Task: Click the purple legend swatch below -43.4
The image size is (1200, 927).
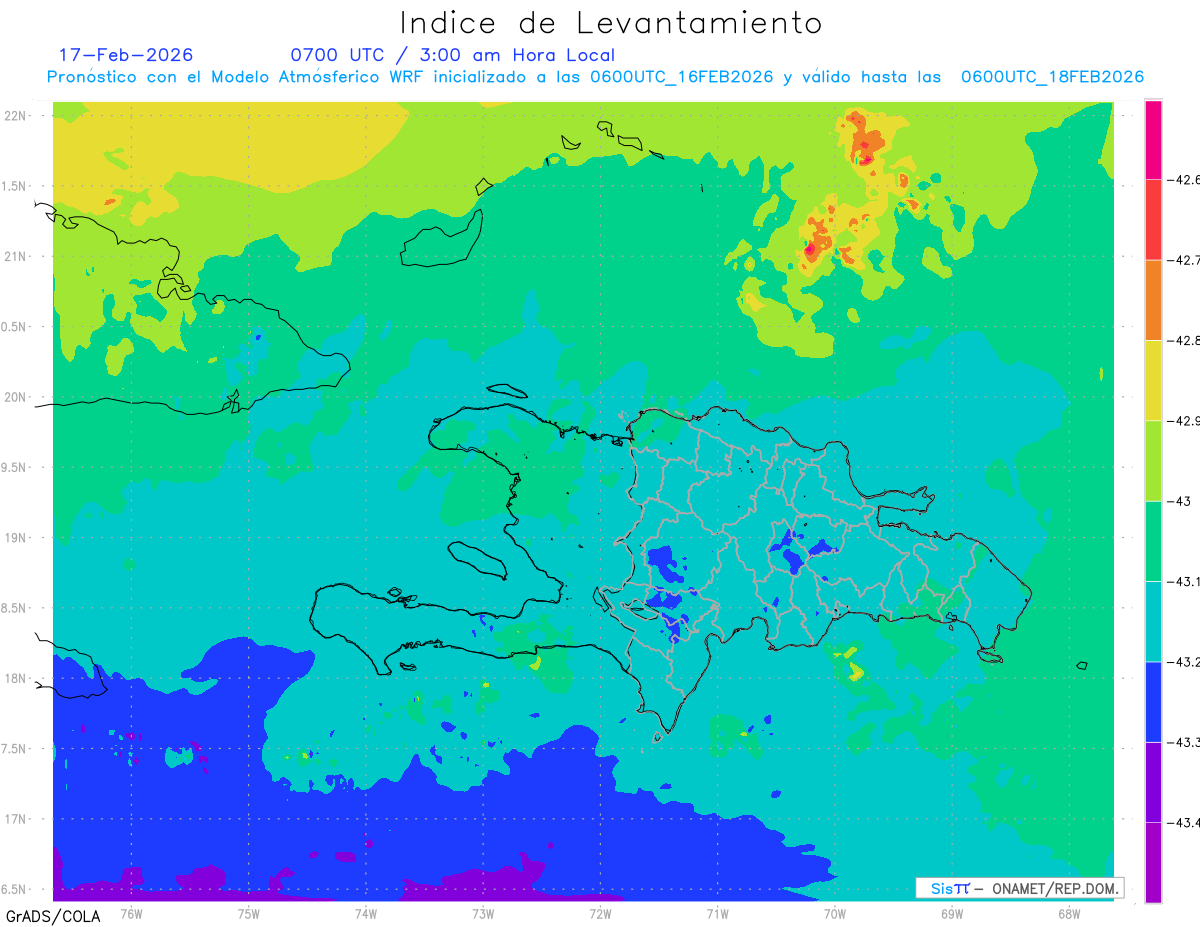Action: (1153, 862)
